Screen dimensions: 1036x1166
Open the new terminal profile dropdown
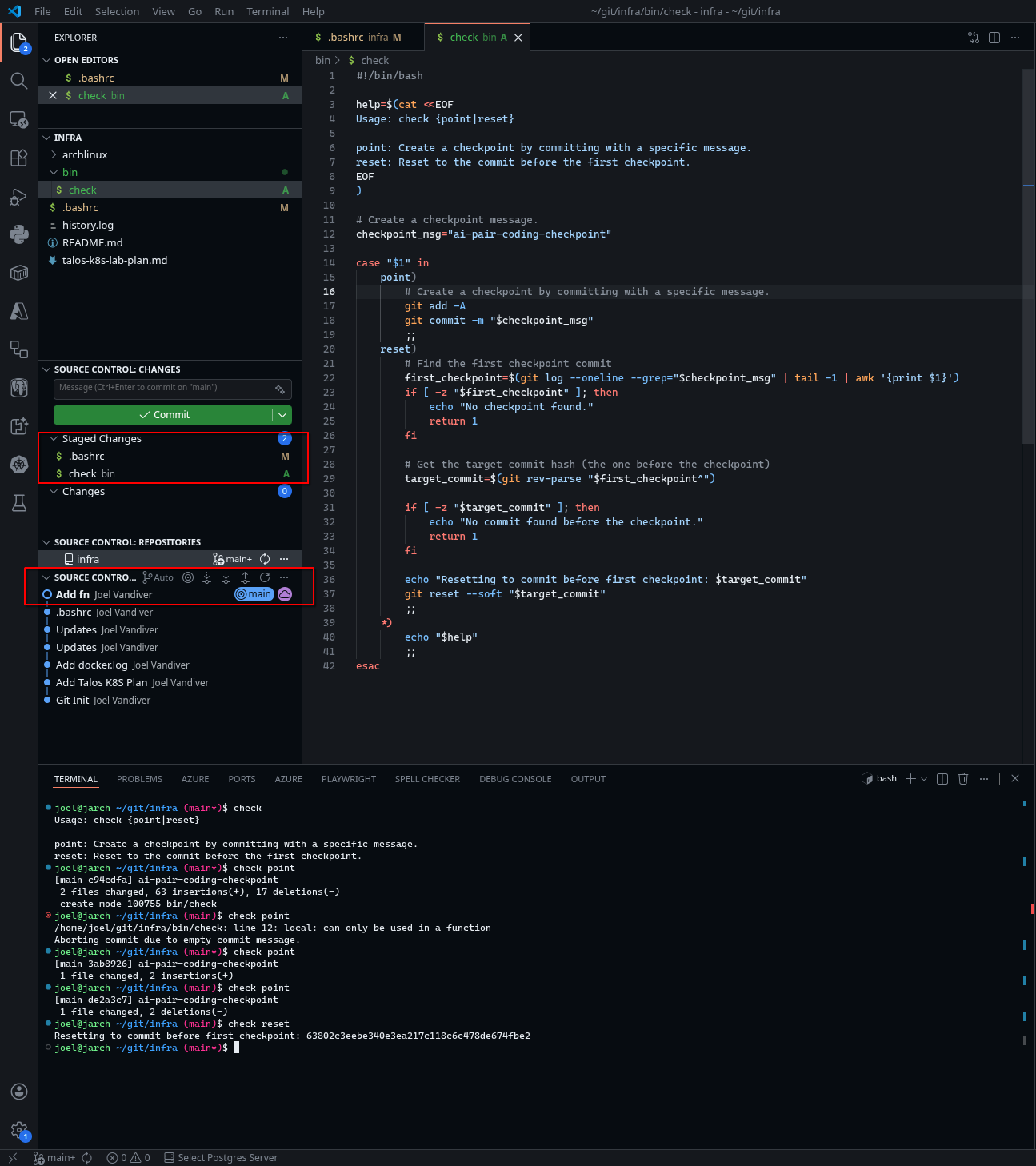pos(925,779)
